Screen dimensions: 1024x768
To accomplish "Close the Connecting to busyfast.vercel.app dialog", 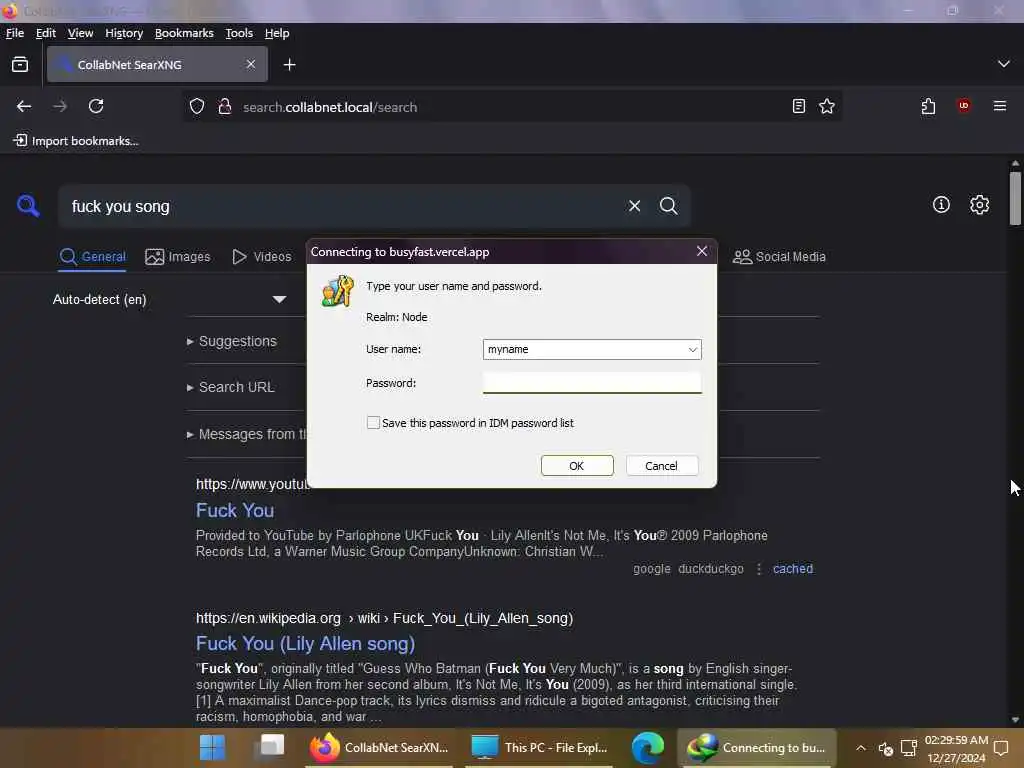I will click(x=702, y=251).
